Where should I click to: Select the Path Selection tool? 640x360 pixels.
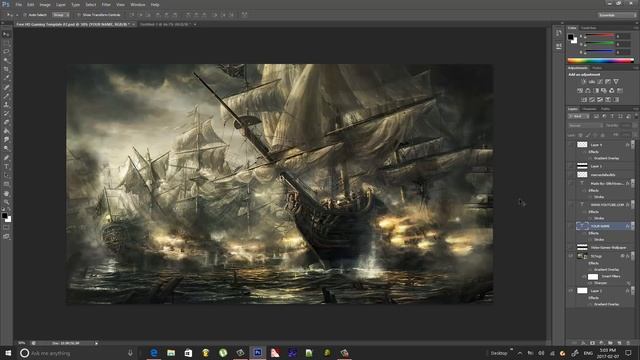(x=6, y=175)
